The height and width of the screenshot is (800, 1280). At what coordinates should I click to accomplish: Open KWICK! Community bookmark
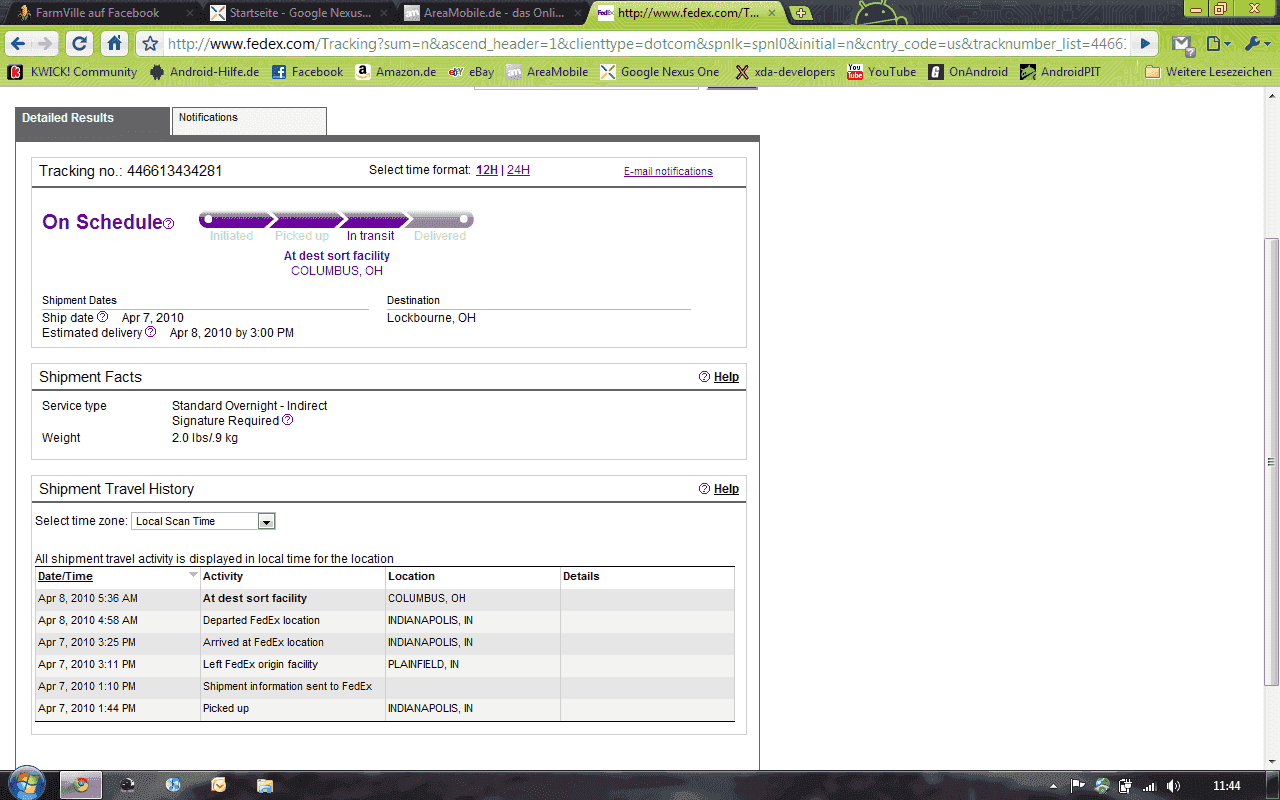click(x=72, y=72)
